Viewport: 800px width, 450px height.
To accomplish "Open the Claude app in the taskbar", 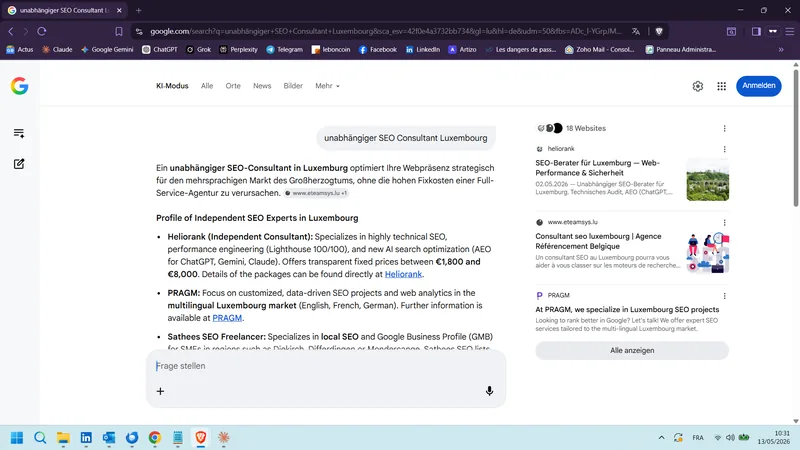I will click(x=223, y=438).
